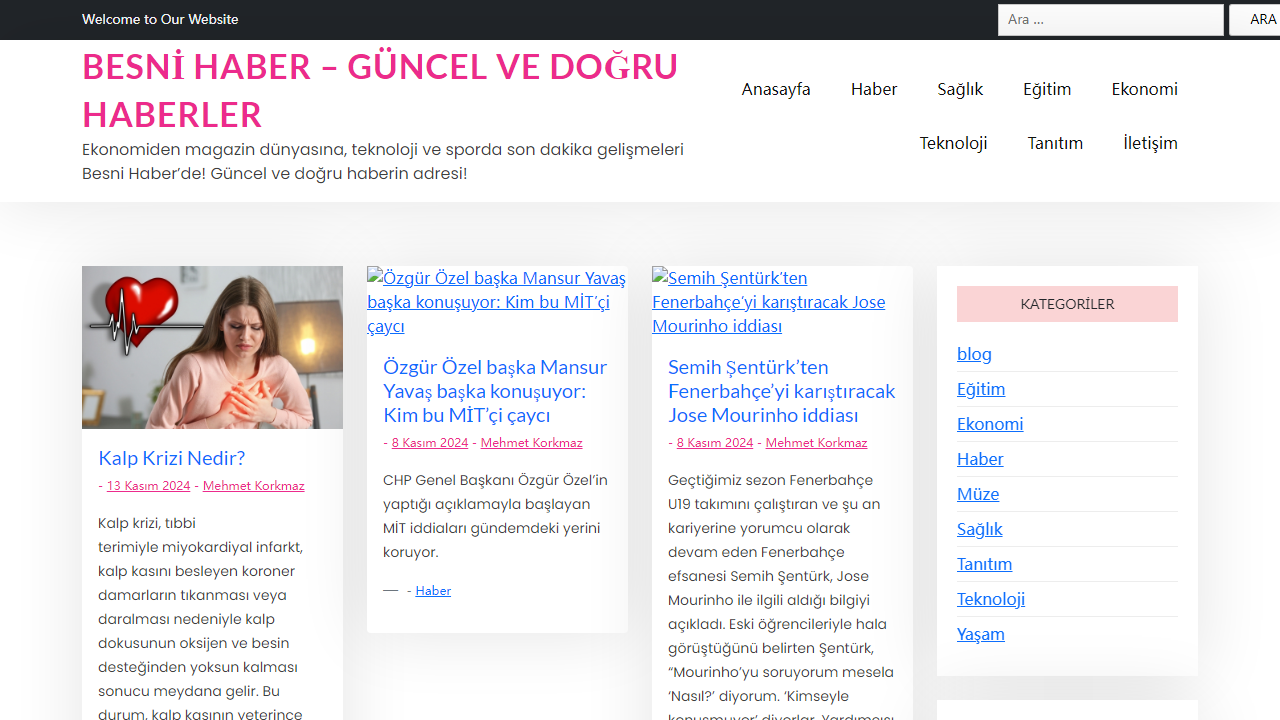Switch to the Haber navigation menu
Viewport: 1280px width, 720px height.
873,89
